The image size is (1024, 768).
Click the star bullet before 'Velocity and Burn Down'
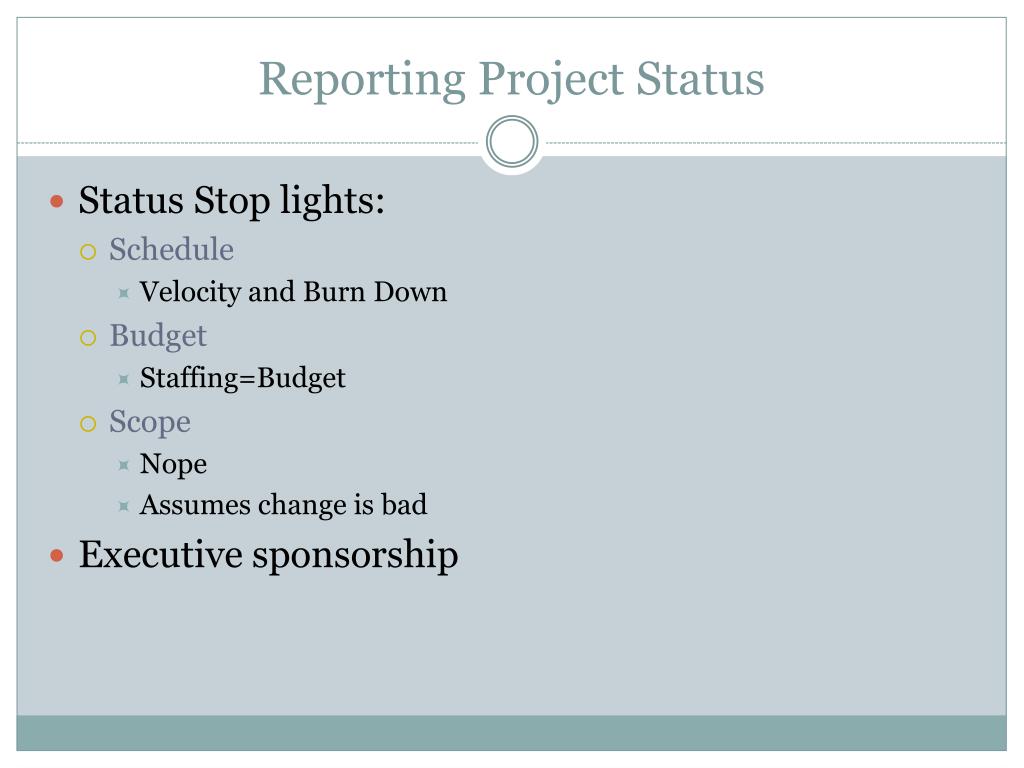[124, 293]
